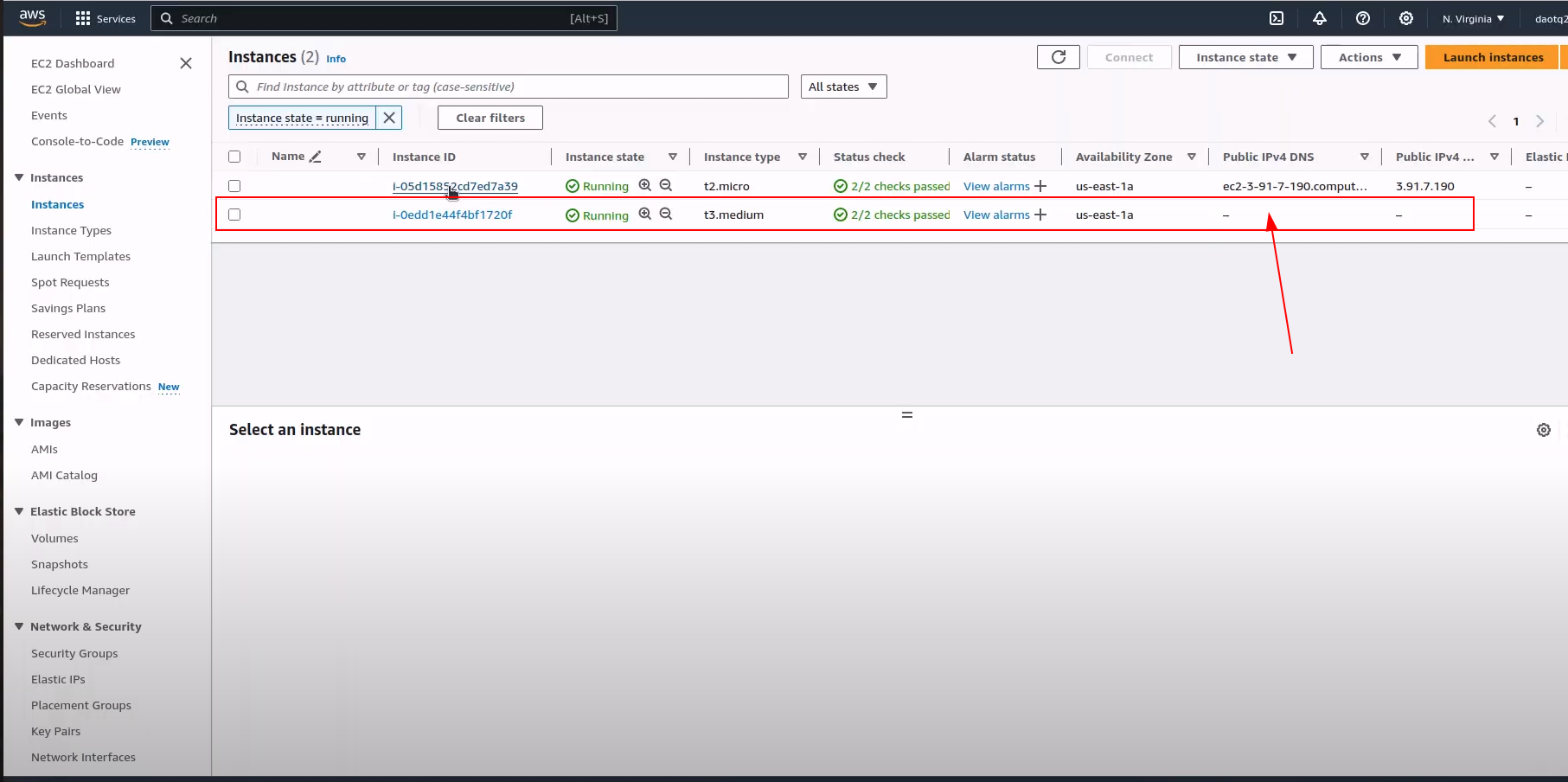This screenshot has width=1568, height=782.
Task: Refresh the instances list
Action: point(1059,57)
